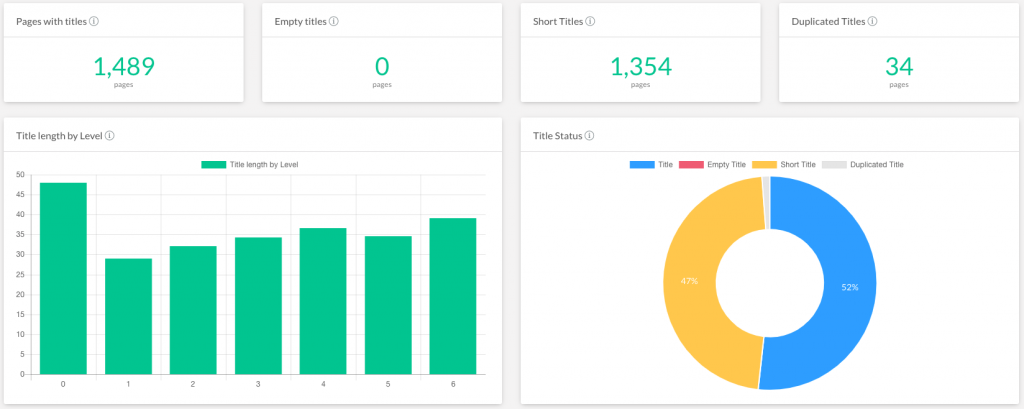
Task: Click the Short Title legend label
Action: [798, 165]
